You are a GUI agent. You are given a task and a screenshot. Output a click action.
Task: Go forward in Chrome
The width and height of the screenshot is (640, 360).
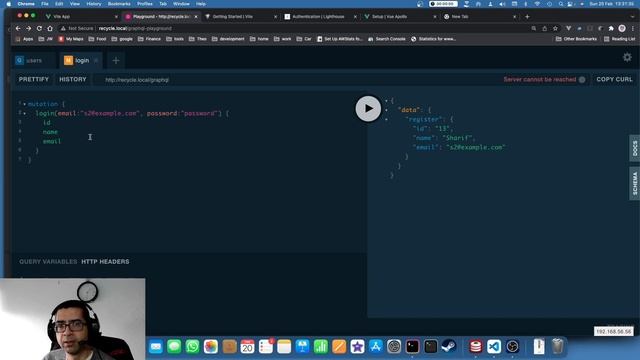pyautogui.click(x=28, y=29)
